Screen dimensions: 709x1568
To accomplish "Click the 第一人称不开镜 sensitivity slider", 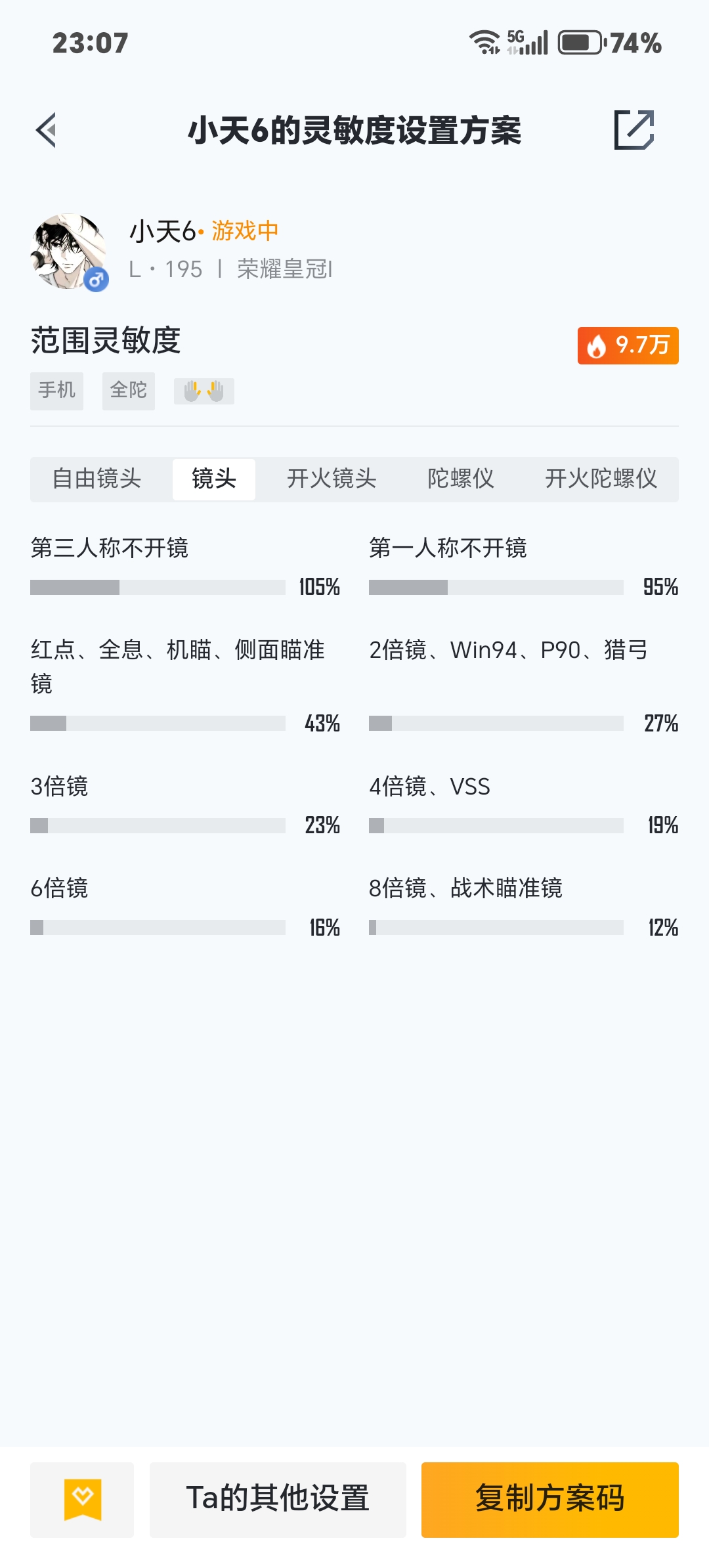I will 496,587.
